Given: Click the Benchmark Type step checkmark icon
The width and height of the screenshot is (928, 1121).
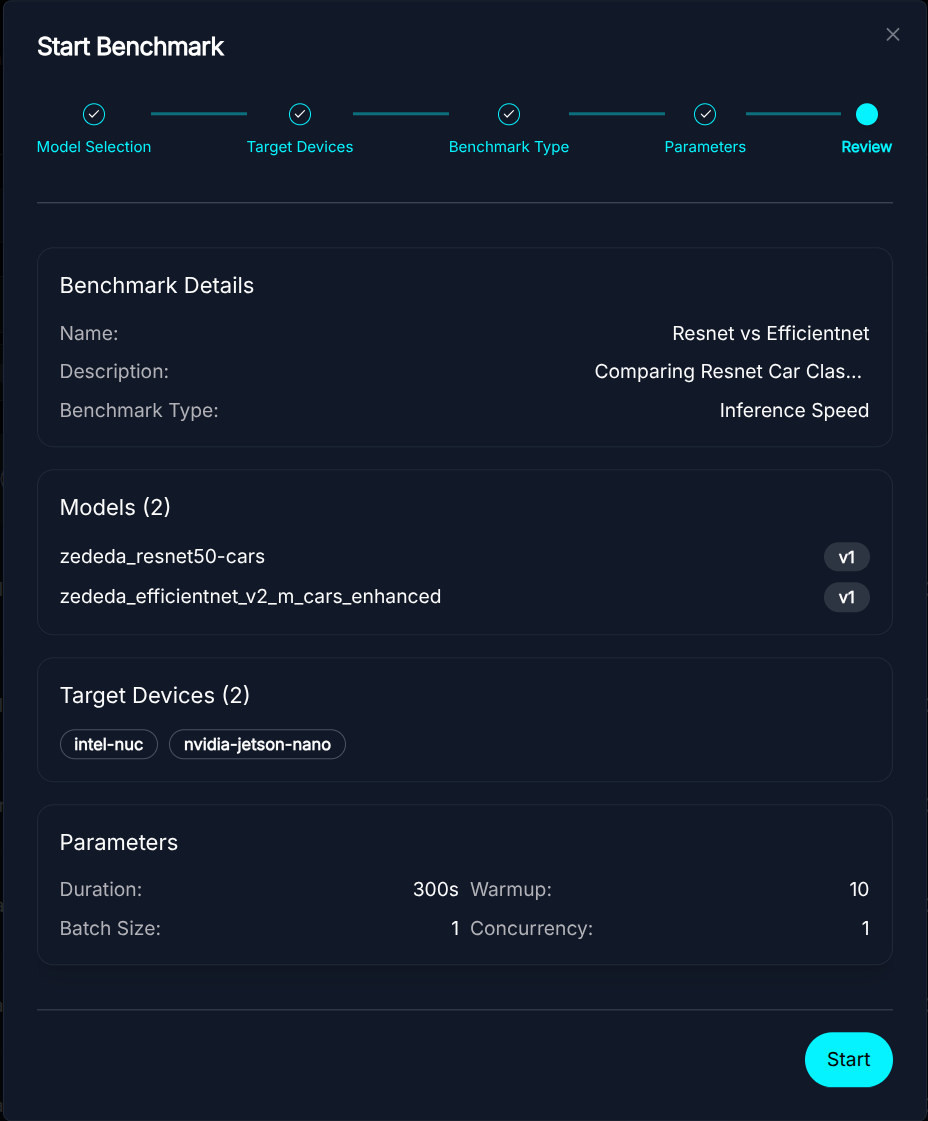Looking at the screenshot, I should point(509,114).
